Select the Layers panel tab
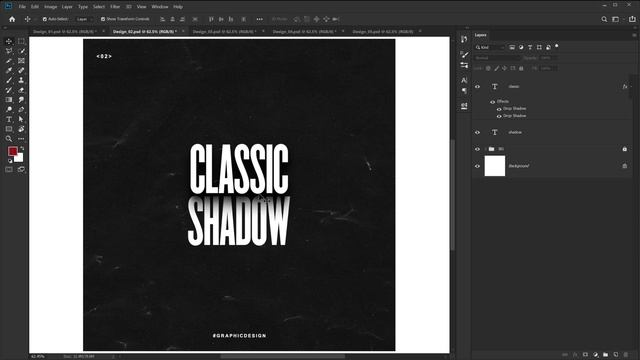The image size is (640, 360). point(480,35)
